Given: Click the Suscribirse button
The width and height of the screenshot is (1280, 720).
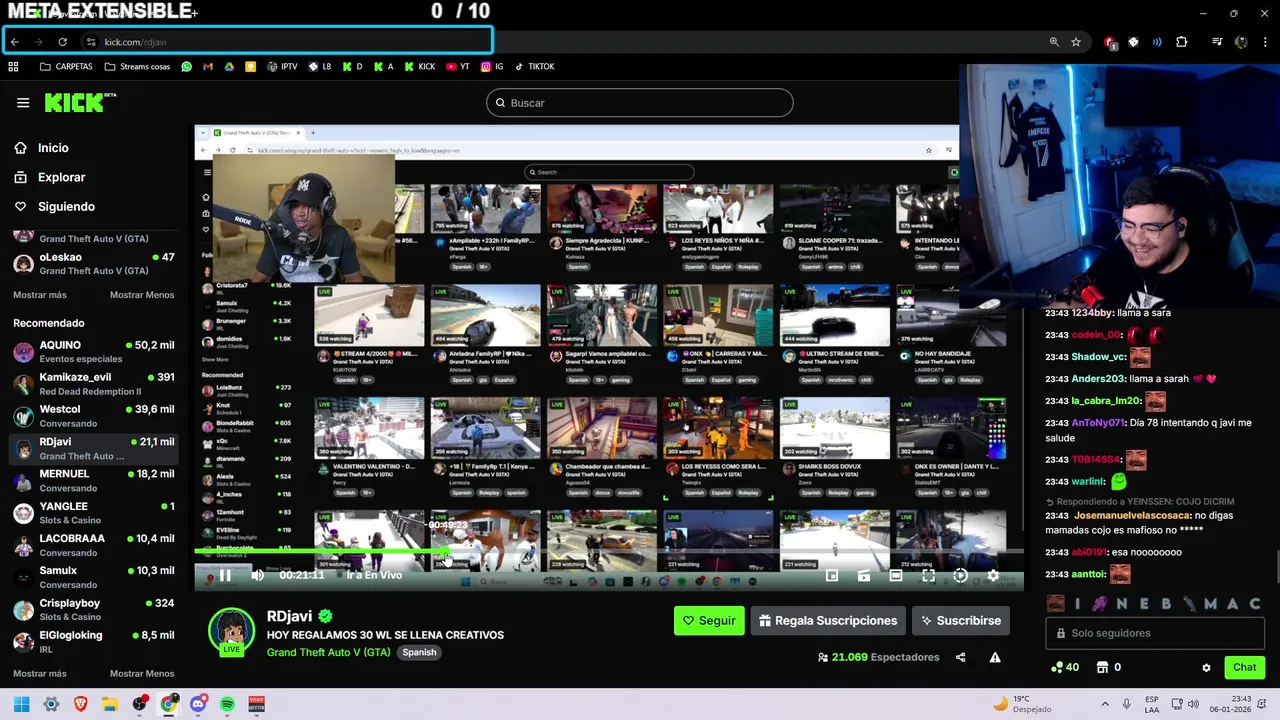Looking at the screenshot, I should click(x=960, y=620).
